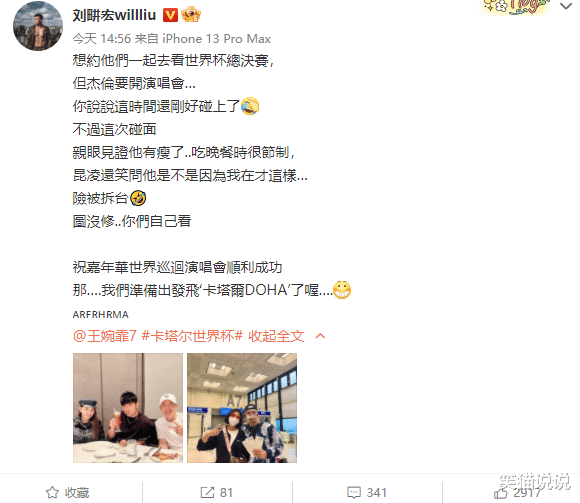
Task: Open the #卡塔尔世界杯# hashtag topic
Action: [192, 336]
